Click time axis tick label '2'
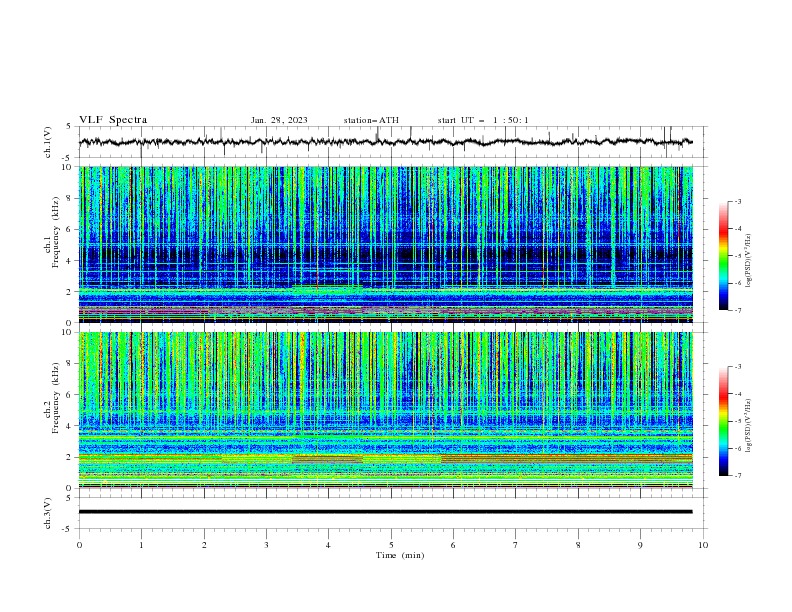The width and height of the screenshot is (792, 612). (204, 545)
